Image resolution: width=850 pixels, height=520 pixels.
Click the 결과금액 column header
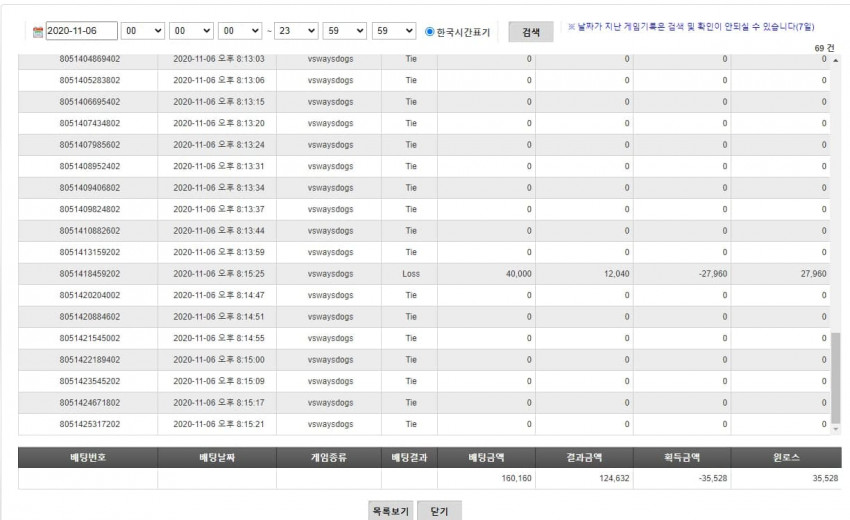[x=584, y=457]
